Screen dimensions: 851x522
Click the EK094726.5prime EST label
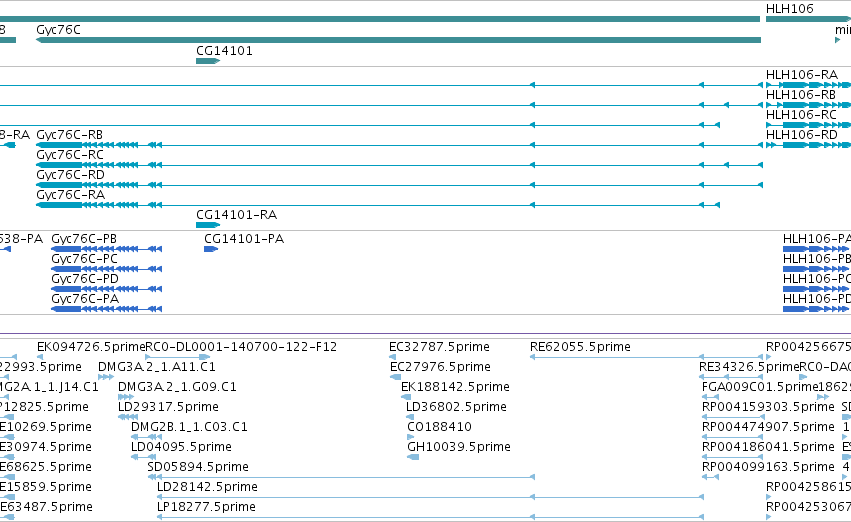91,347
